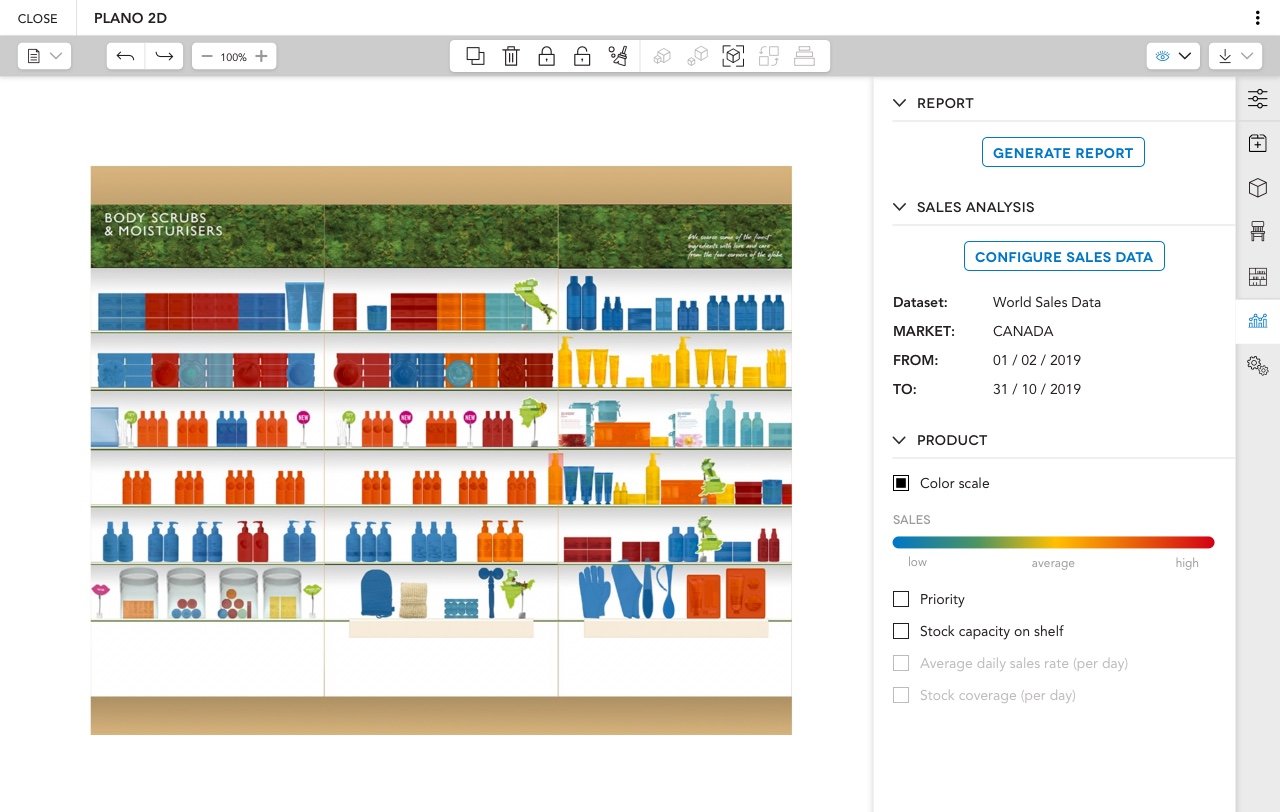Open settings via the gears sidebar icon

[x=1257, y=366]
